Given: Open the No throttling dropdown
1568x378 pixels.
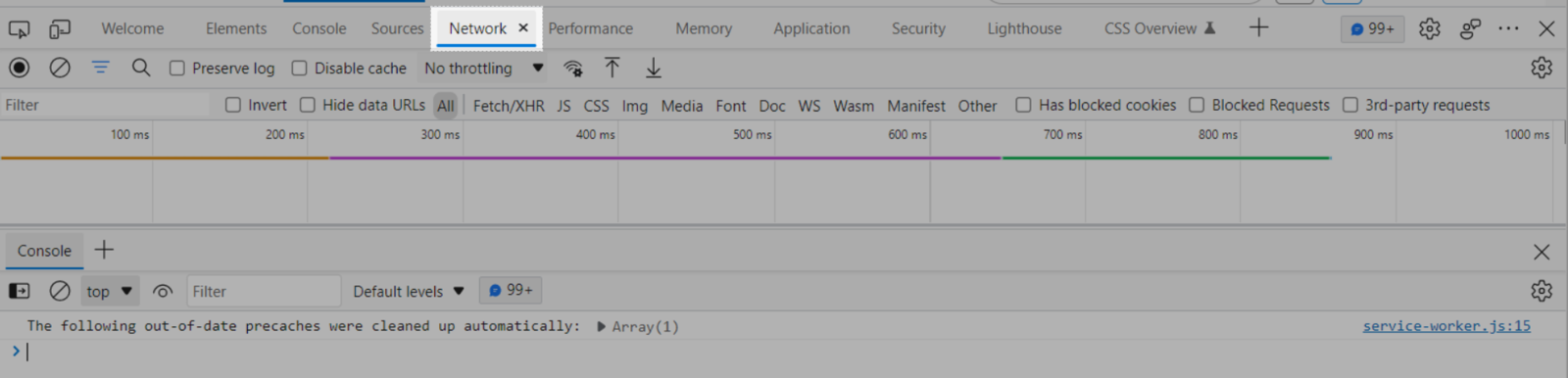Looking at the screenshot, I should click(x=483, y=68).
